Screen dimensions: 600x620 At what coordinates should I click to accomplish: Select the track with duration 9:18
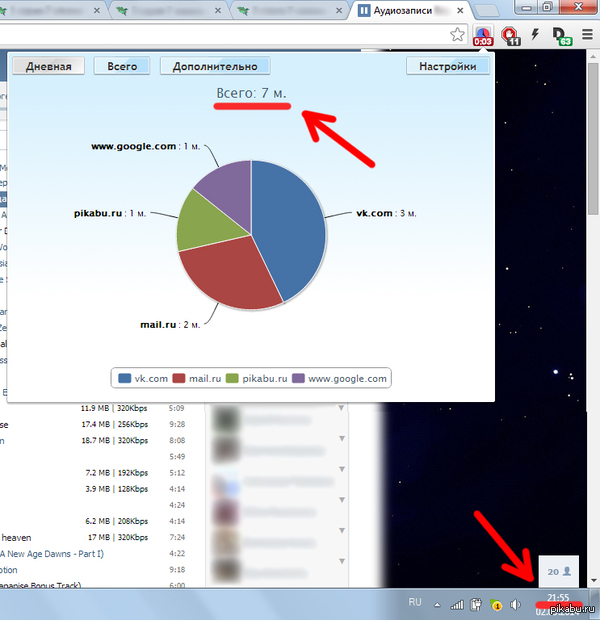(x=93, y=570)
